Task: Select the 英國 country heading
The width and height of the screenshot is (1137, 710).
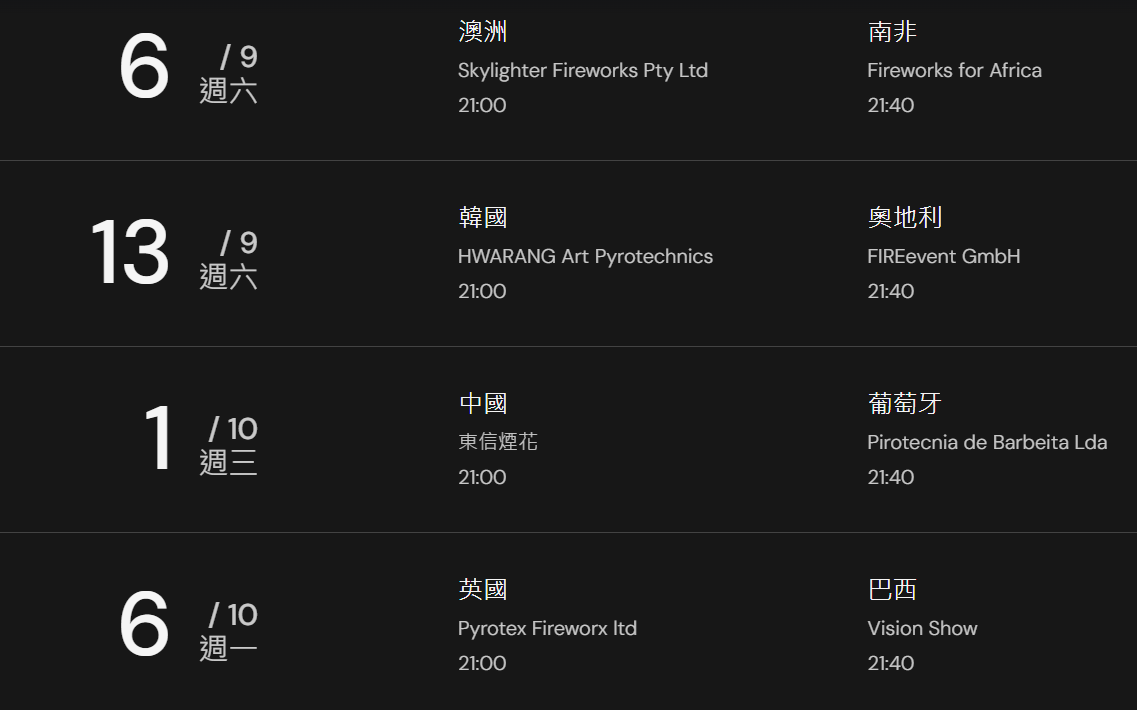Action: tap(483, 590)
